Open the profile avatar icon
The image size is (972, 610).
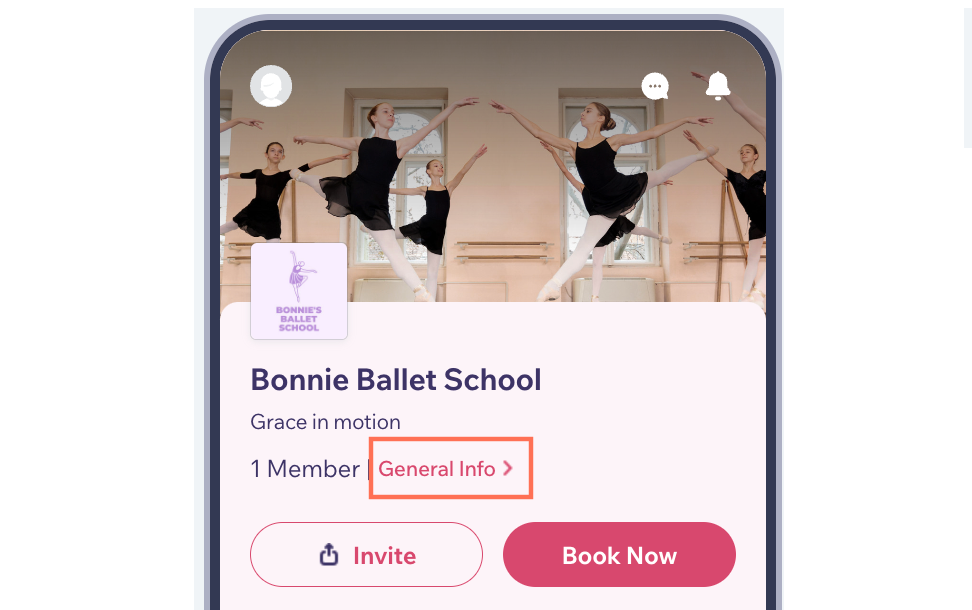[x=271, y=86]
